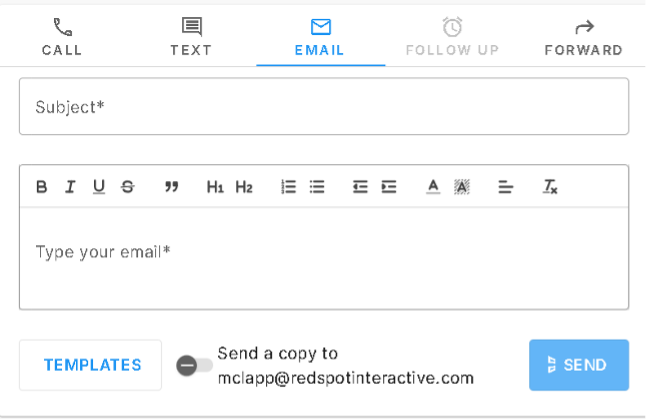Switch to the Call tab
Screen dimensions: 646x420
[x=62, y=37]
